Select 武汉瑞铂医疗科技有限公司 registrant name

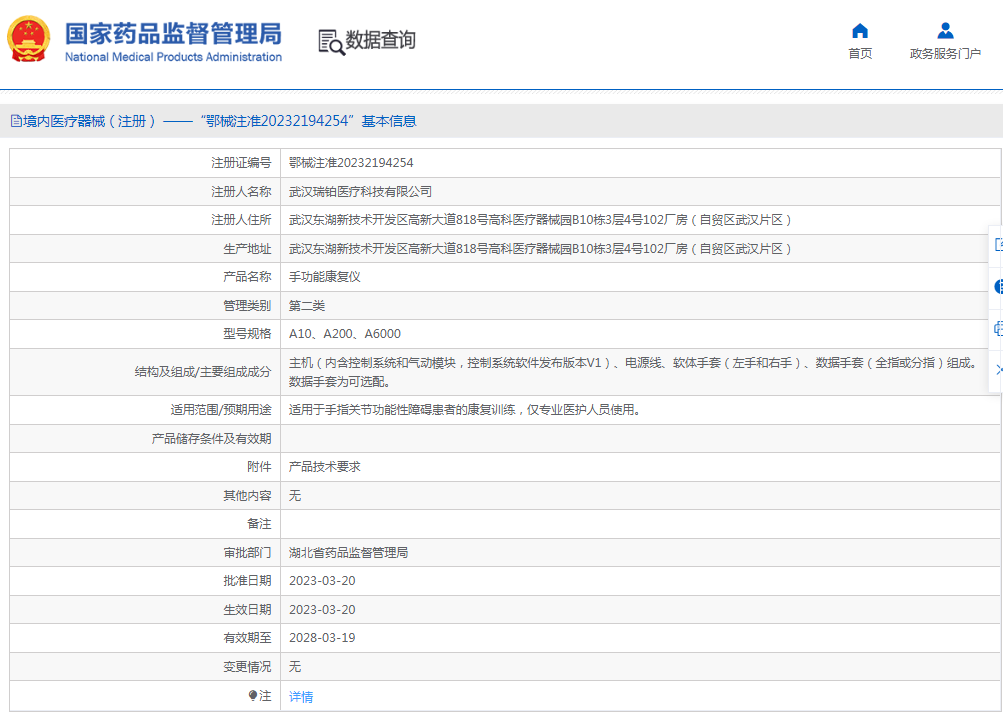tap(360, 192)
